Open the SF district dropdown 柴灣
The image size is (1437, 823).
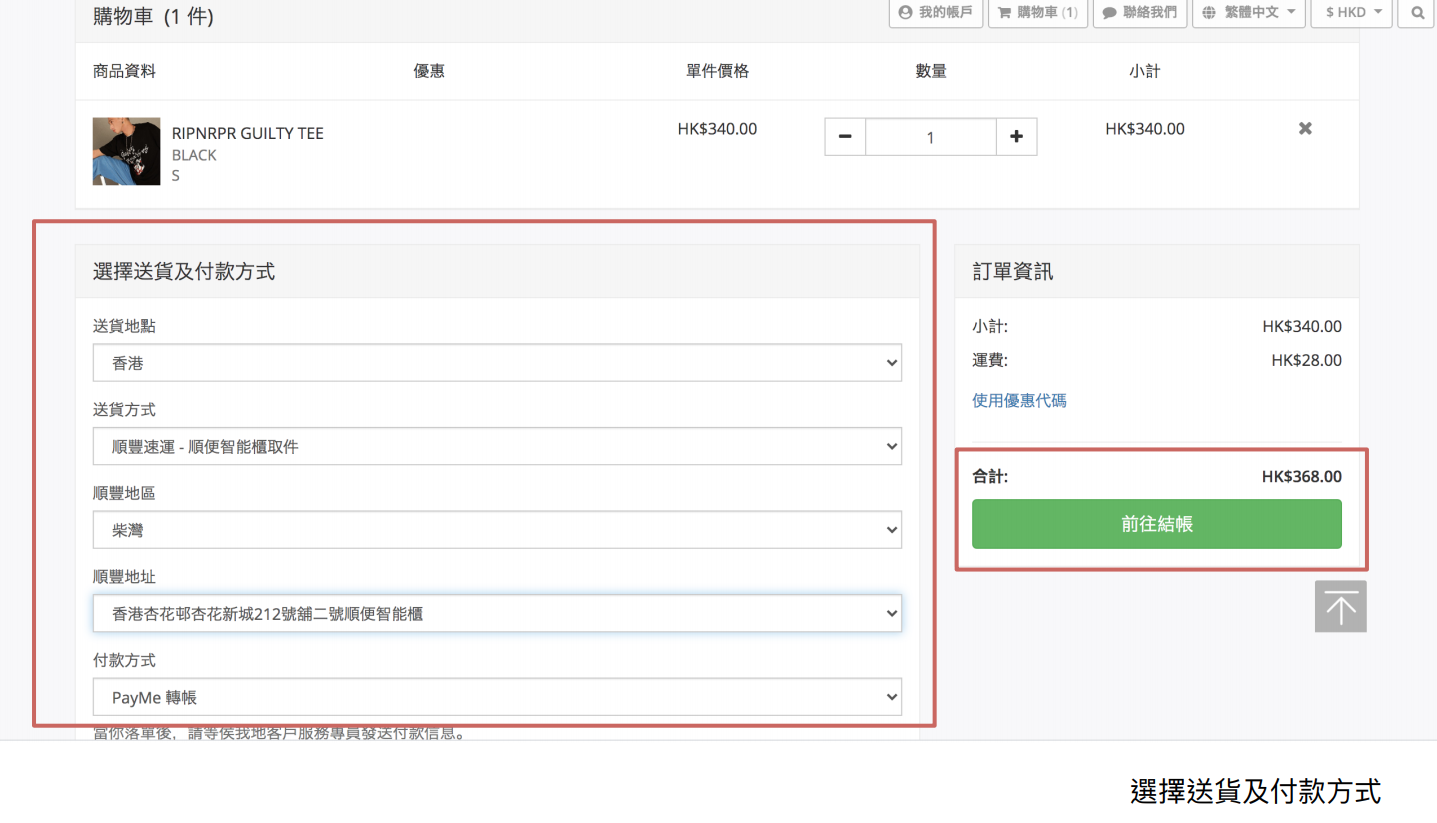tap(497, 530)
